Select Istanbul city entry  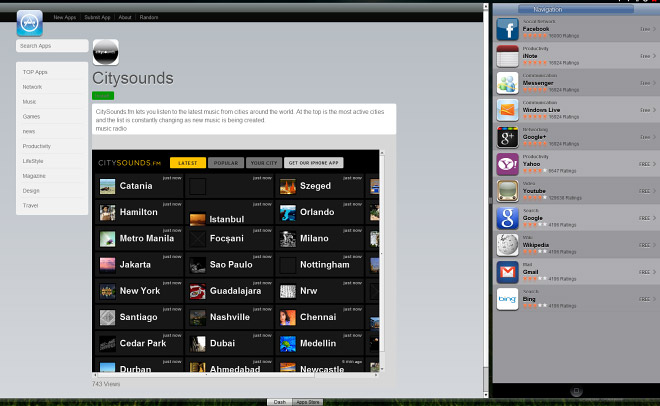pos(229,212)
